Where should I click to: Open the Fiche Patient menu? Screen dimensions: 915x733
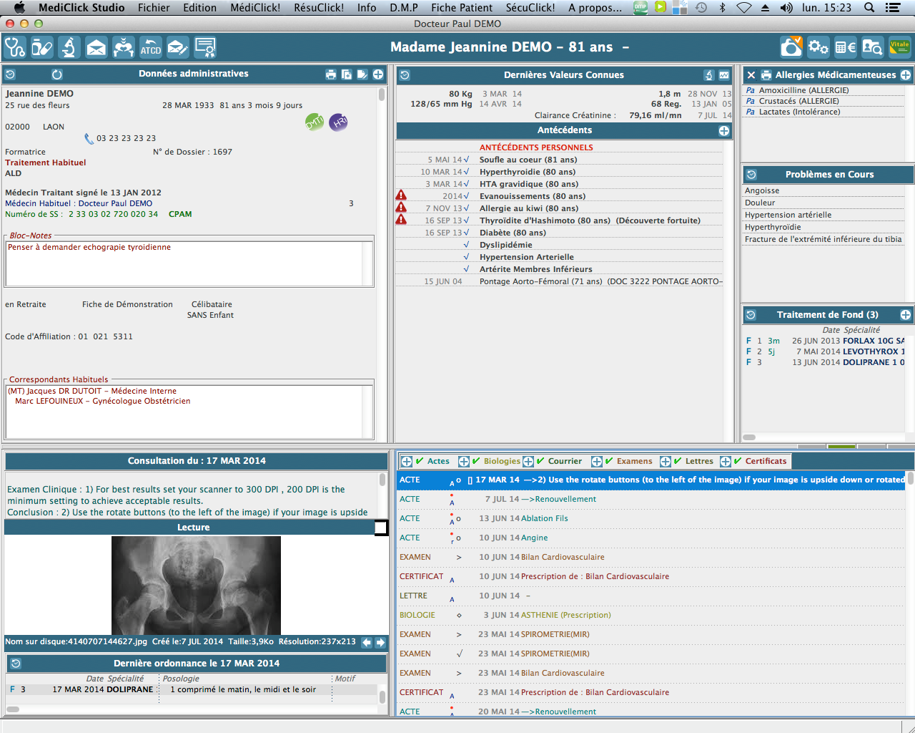pyautogui.click(x=462, y=8)
